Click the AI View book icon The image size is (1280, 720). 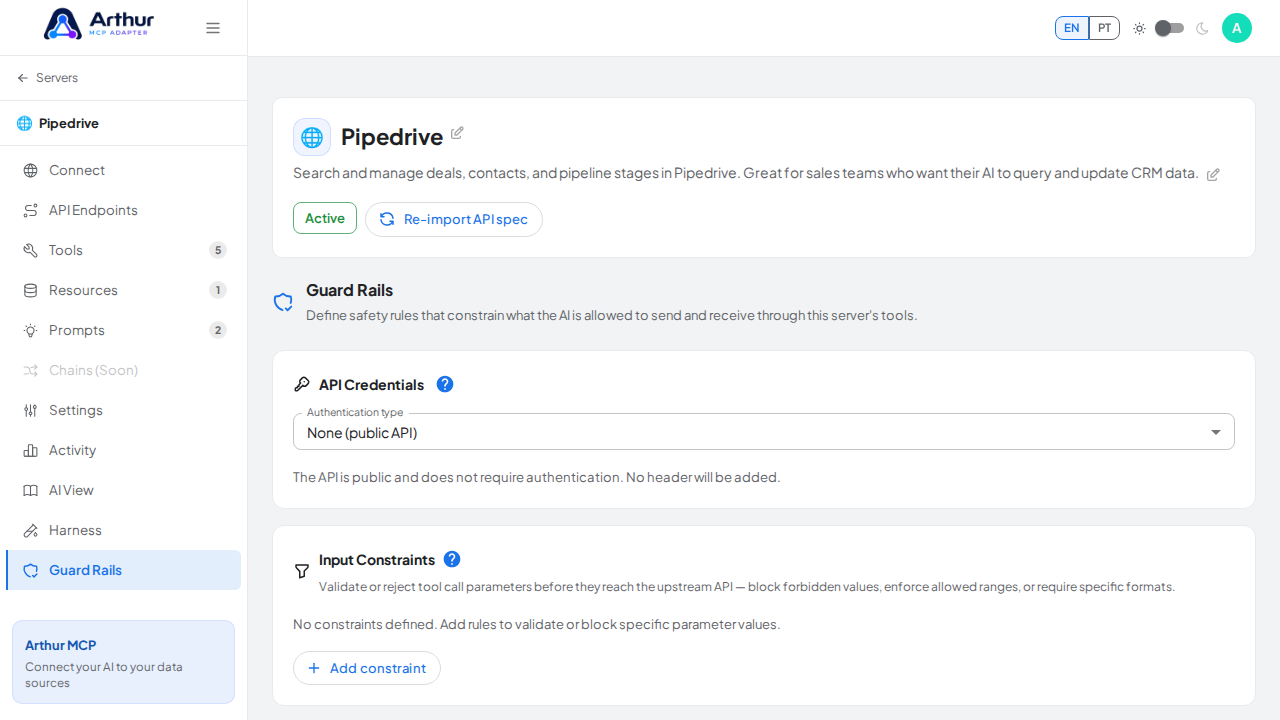(x=31, y=491)
